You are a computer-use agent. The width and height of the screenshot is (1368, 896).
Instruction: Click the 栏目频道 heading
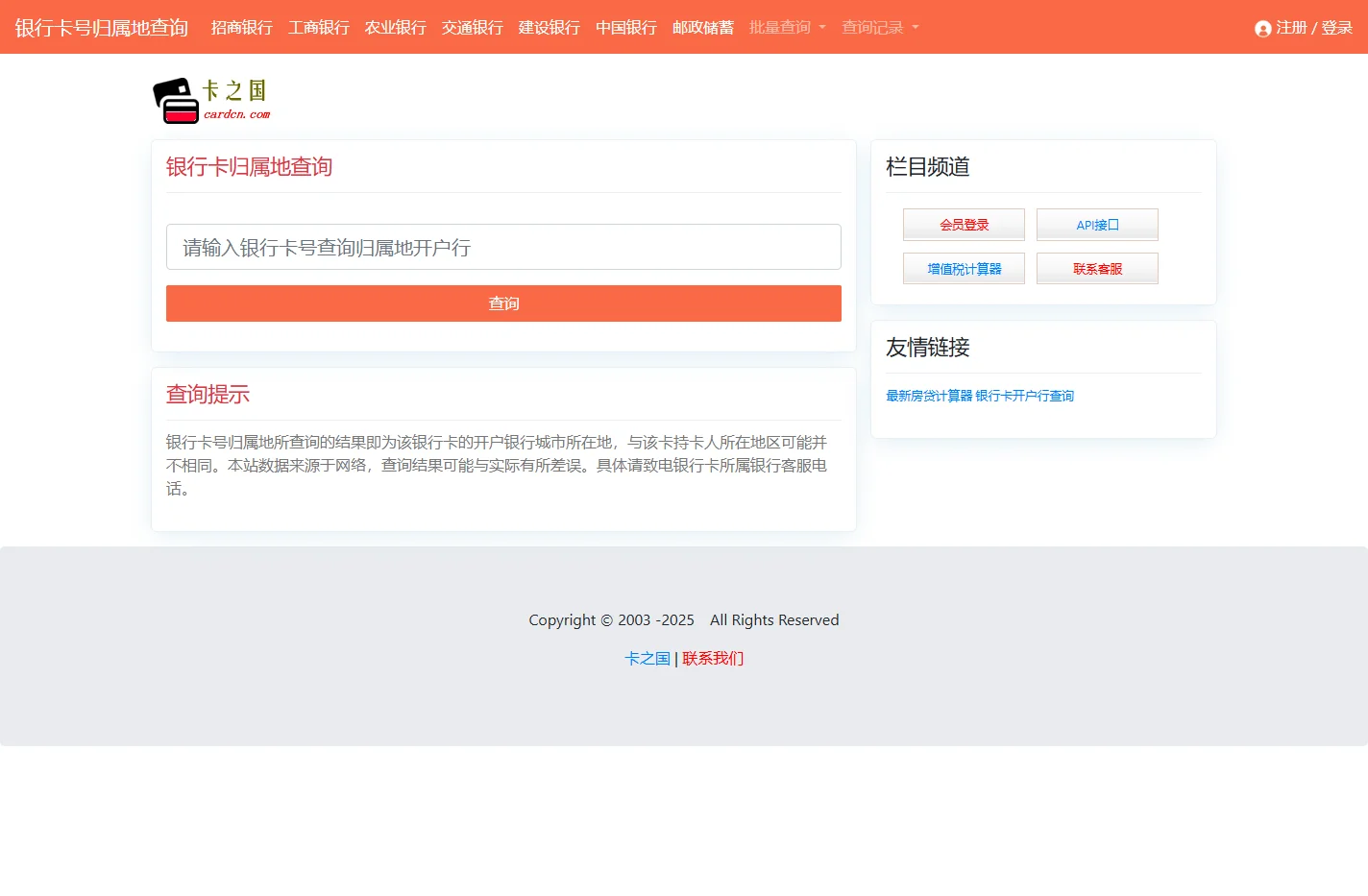pyautogui.click(x=928, y=167)
